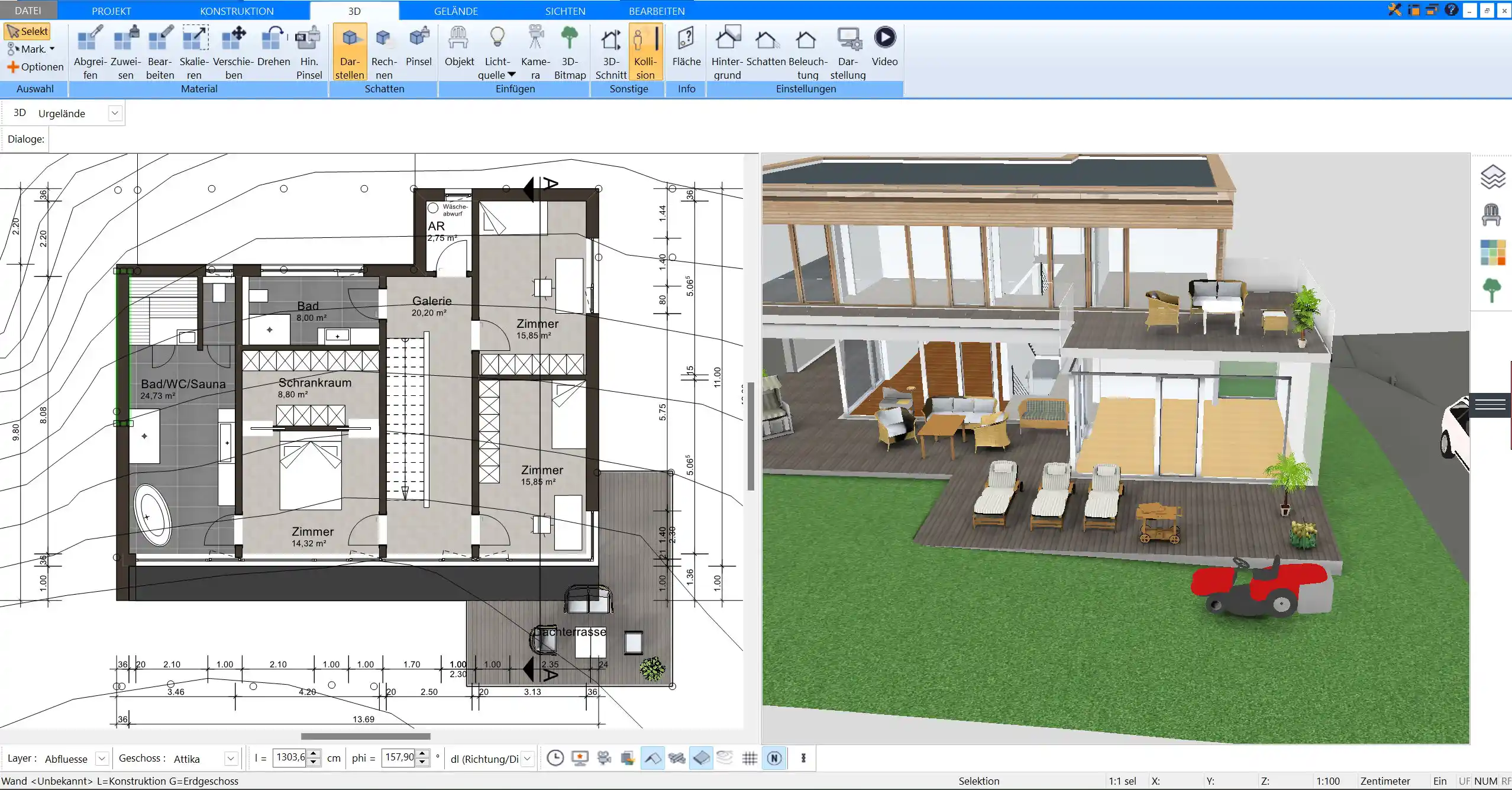Switch to the SICHTEN tab
This screenshot has height=790, width=1512.
pos(565,11)
